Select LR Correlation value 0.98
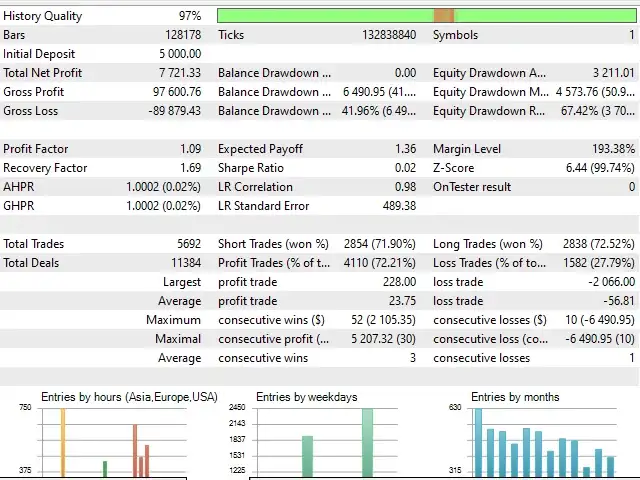The image size is (640, 480). point(405,187)
